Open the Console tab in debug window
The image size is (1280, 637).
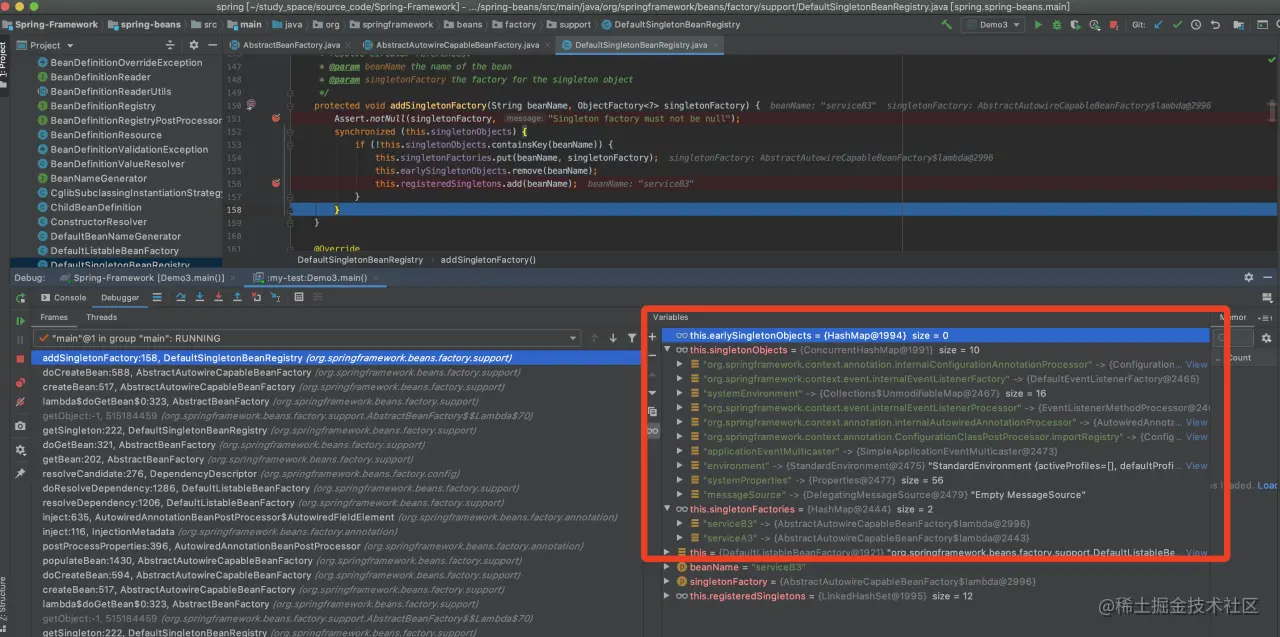coord(64,297)
